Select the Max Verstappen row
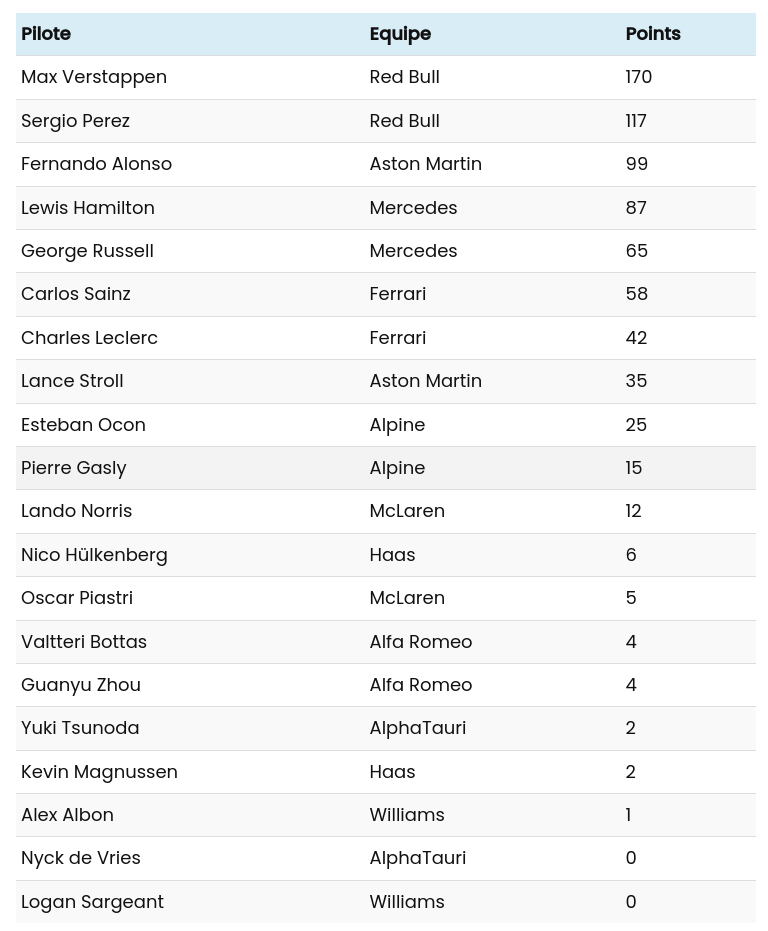 click(x=94, y=77)
